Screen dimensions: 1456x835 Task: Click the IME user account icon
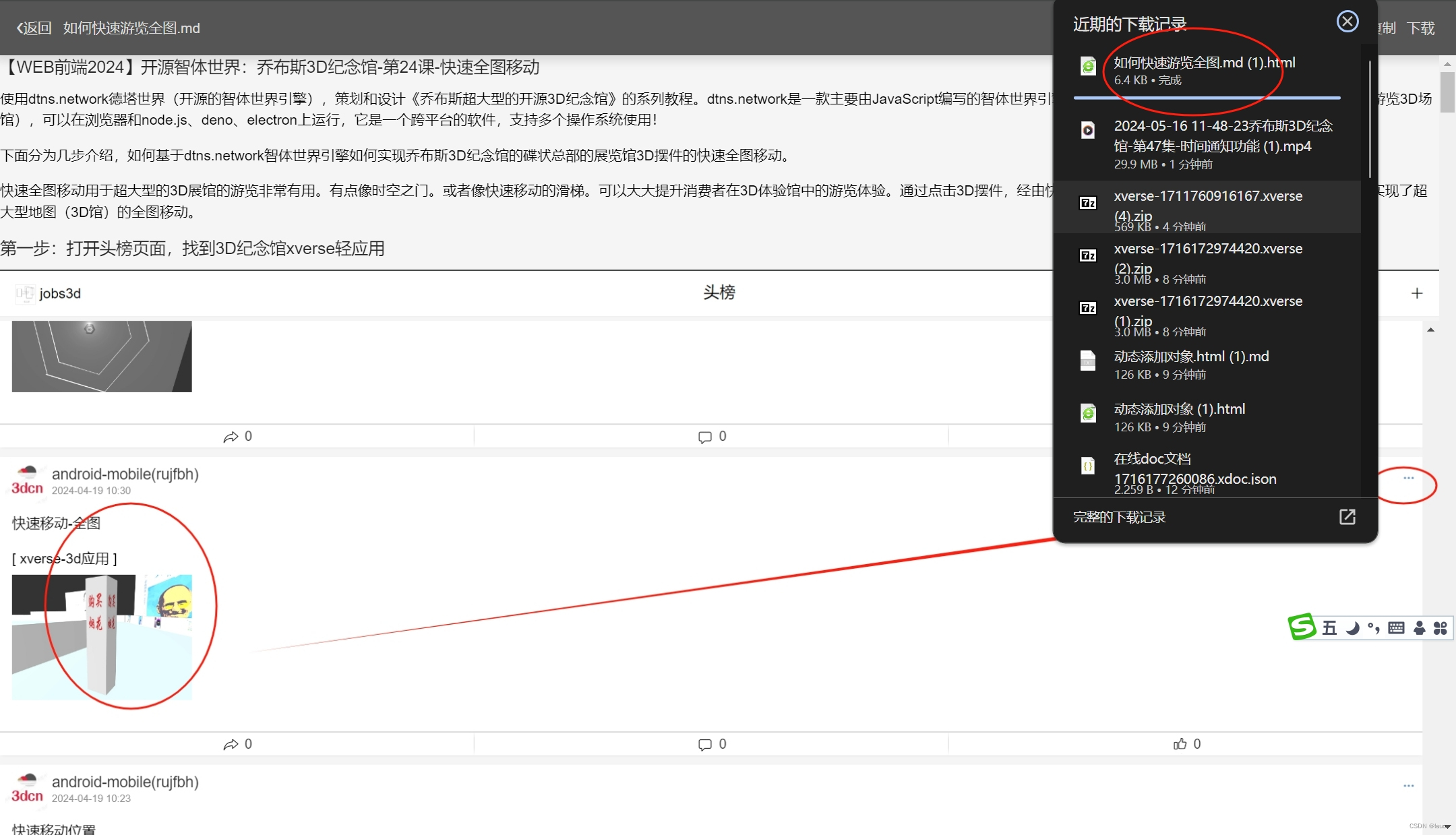coord(1420,628)
